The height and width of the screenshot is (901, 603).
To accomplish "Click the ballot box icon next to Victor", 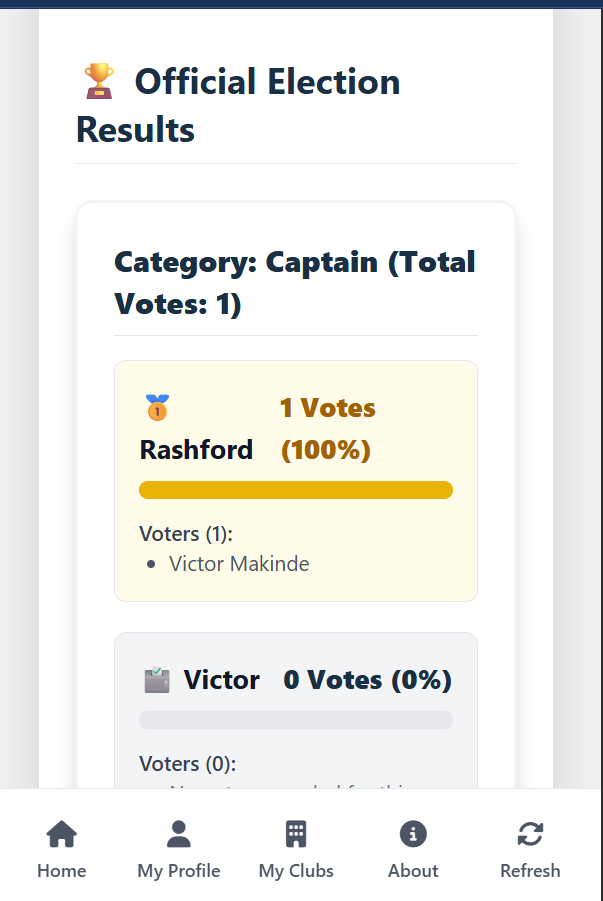I will [x=157, y=680].
